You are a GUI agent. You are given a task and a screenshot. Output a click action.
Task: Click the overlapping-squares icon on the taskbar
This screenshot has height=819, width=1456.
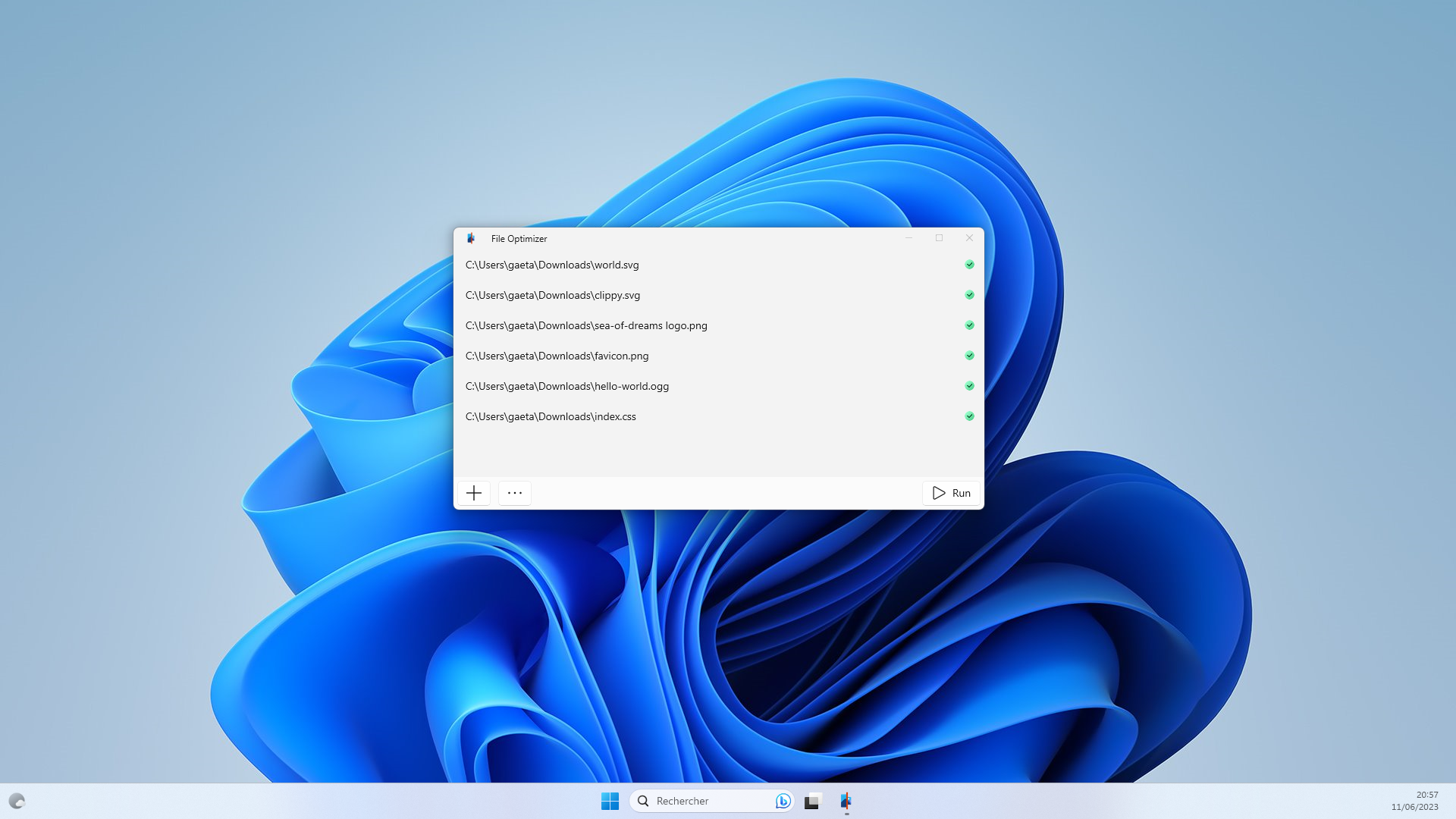coord(812,801)
